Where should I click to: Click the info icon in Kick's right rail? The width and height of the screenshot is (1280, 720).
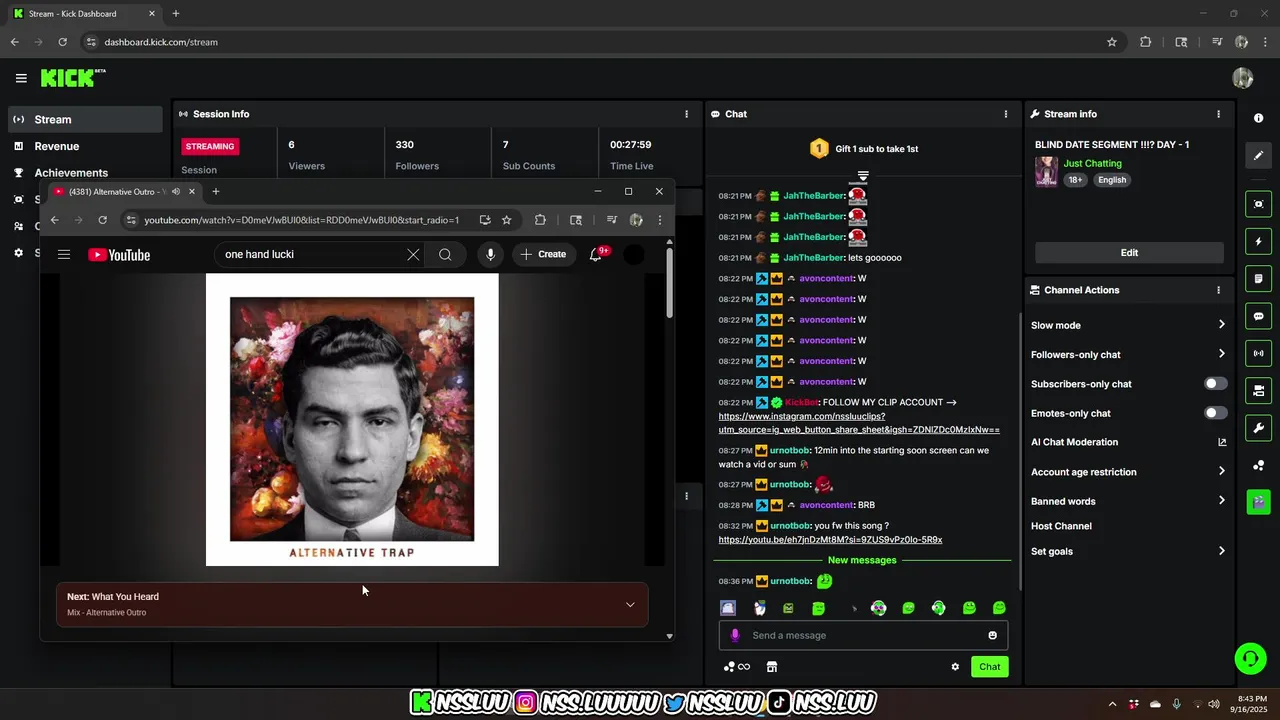tap(1258, 118)
